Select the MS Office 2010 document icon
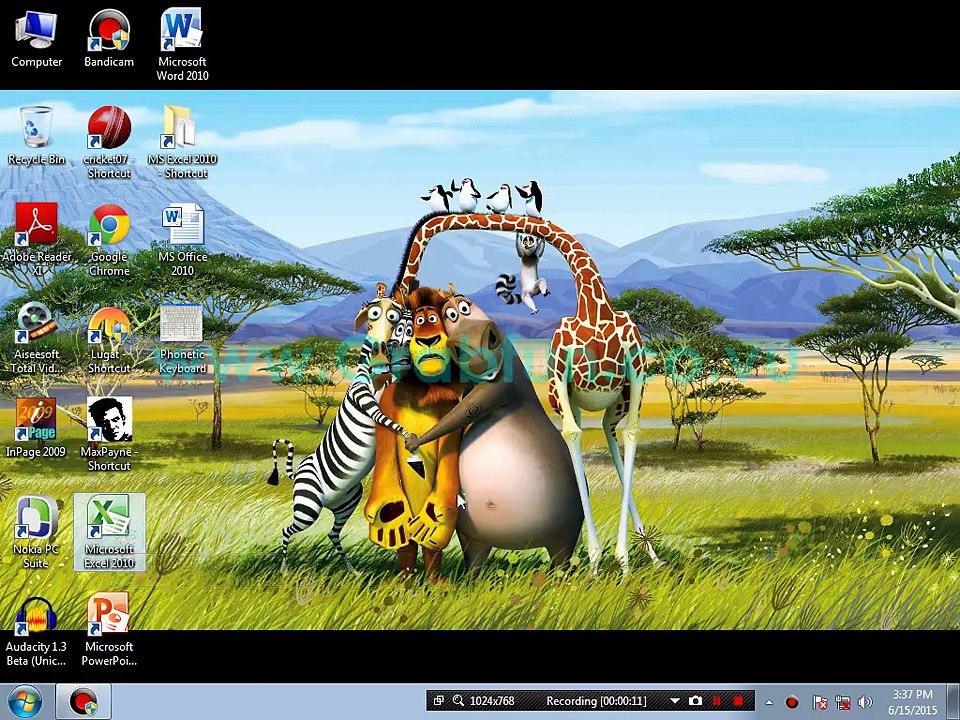 (x=182, y=240)
